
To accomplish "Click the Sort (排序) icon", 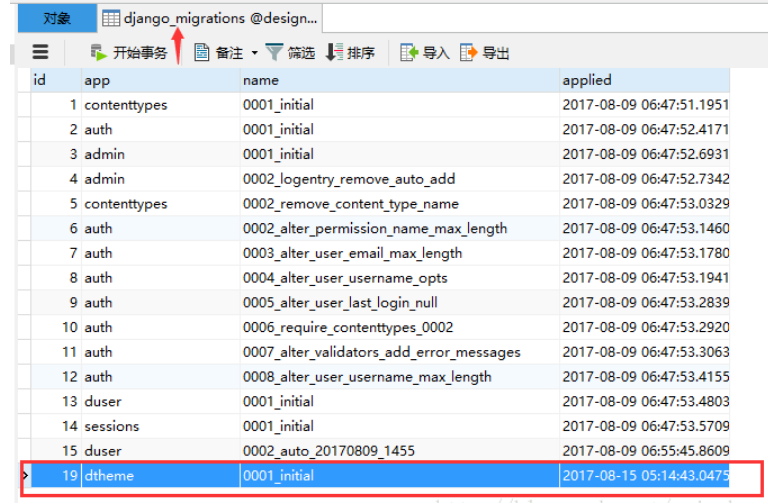I will 335,52.
